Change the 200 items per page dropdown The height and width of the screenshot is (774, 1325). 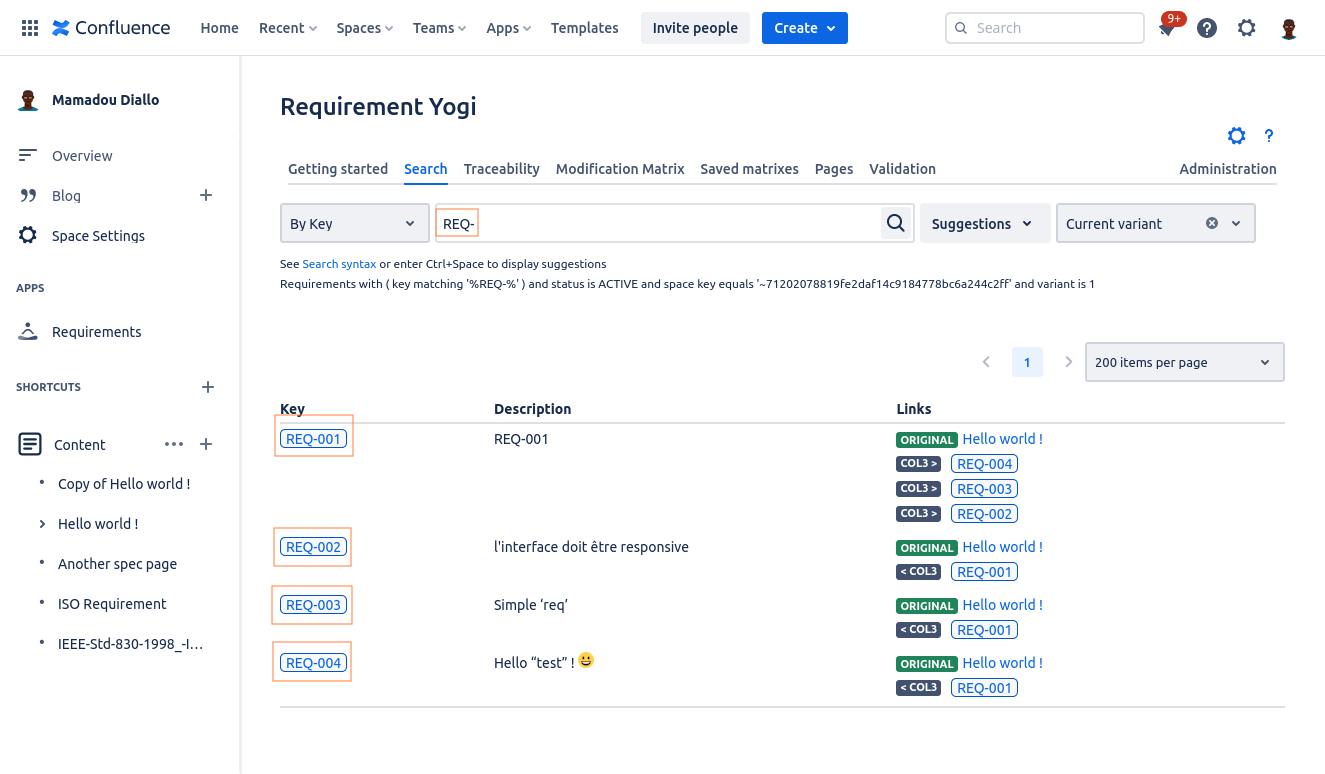pyautogui.click(x=1184, y=362)
